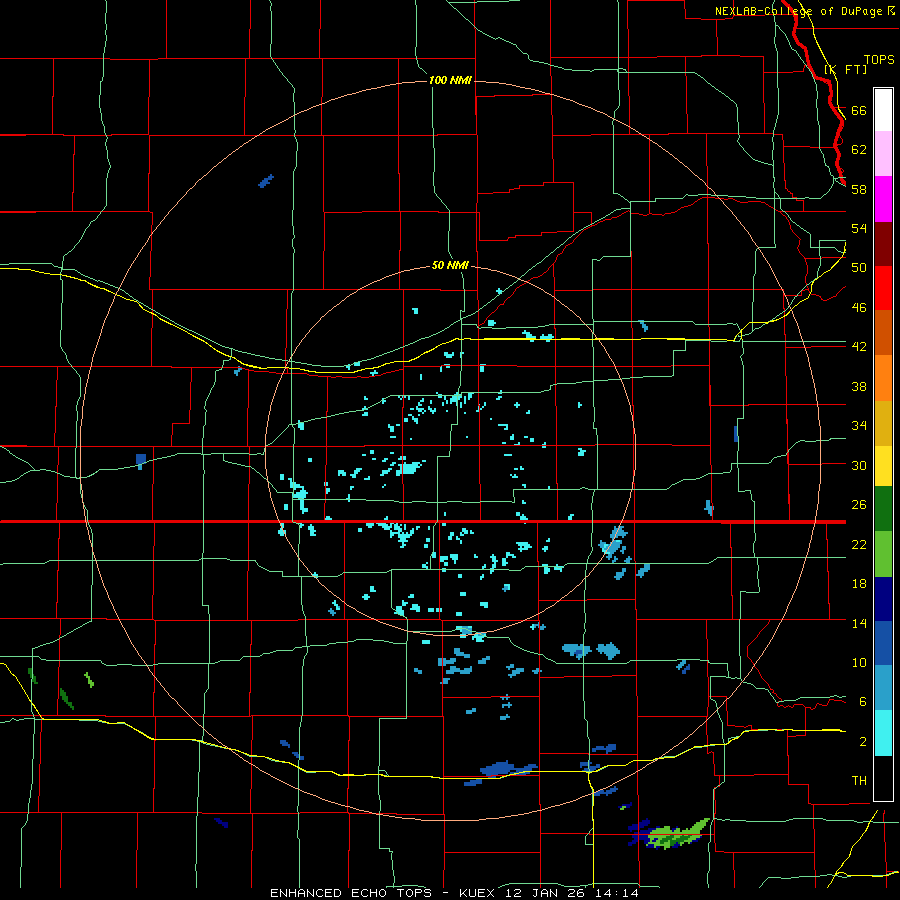Click the "14" scale value
Image resolution: width=900 pixels, height=900 pixels.
click(x=859, y=623)
